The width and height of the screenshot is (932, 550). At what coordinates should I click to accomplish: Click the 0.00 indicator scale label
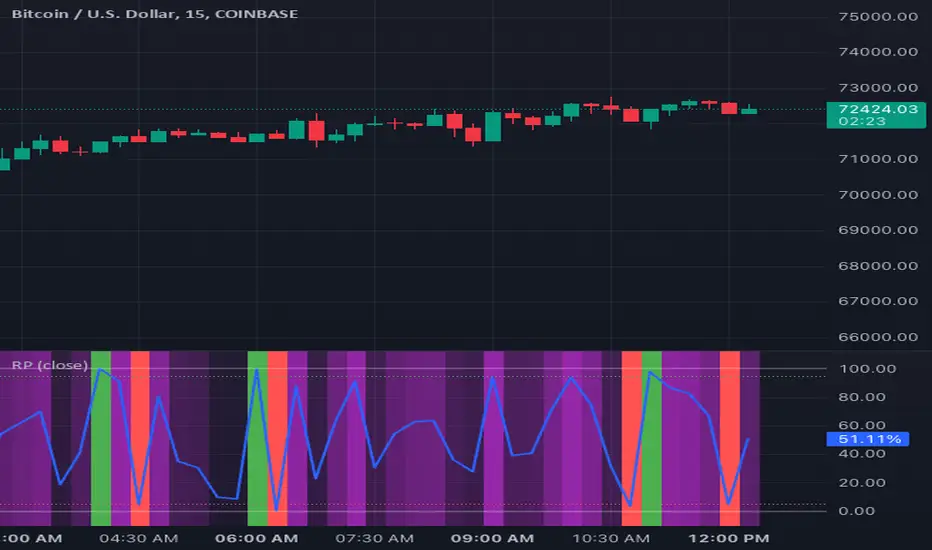tap(857, 511)
